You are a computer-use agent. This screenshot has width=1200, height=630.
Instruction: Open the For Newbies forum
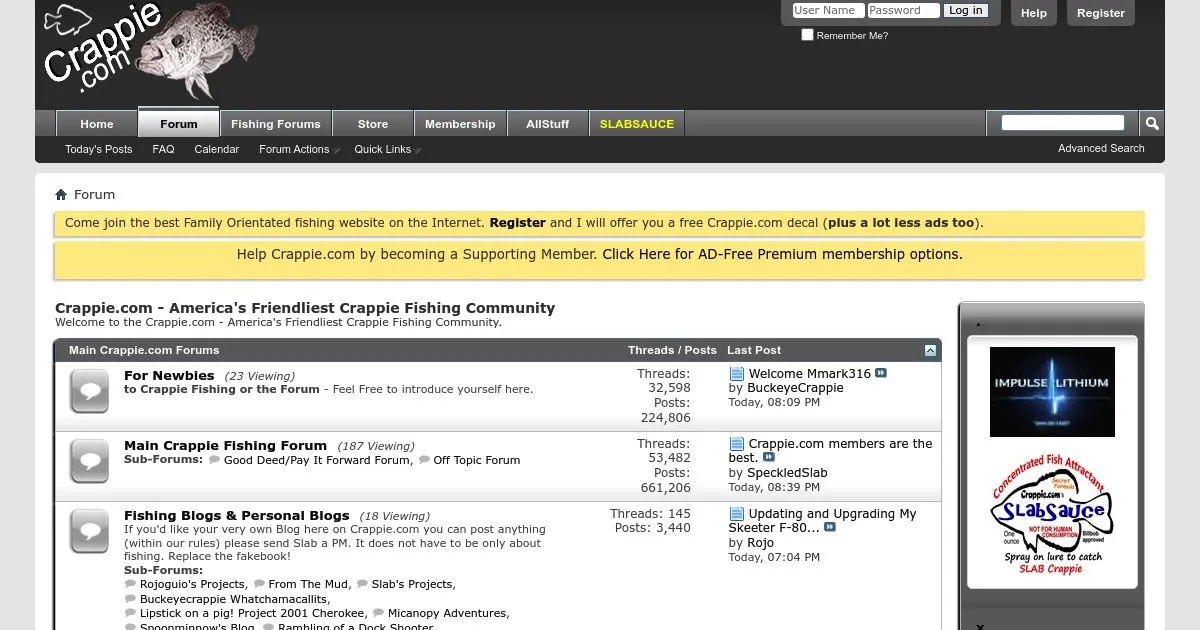(169, 375)
